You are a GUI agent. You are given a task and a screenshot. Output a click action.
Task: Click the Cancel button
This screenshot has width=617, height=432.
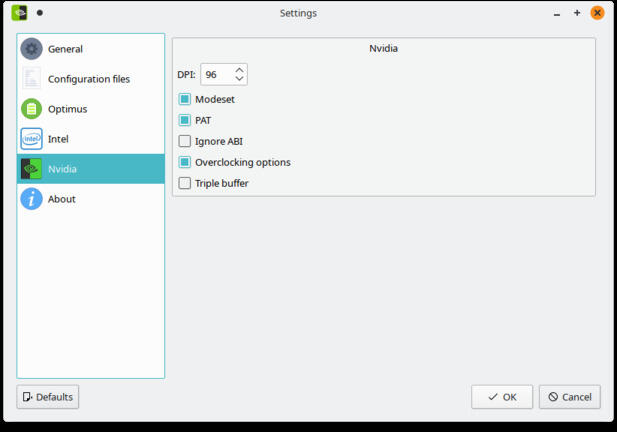[x=570, y=397]
